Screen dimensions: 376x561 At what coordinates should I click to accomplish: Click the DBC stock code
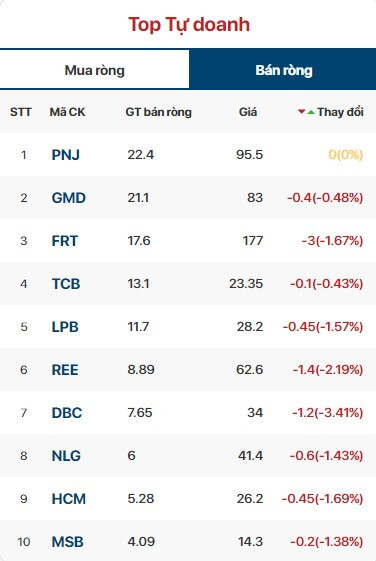67,413
